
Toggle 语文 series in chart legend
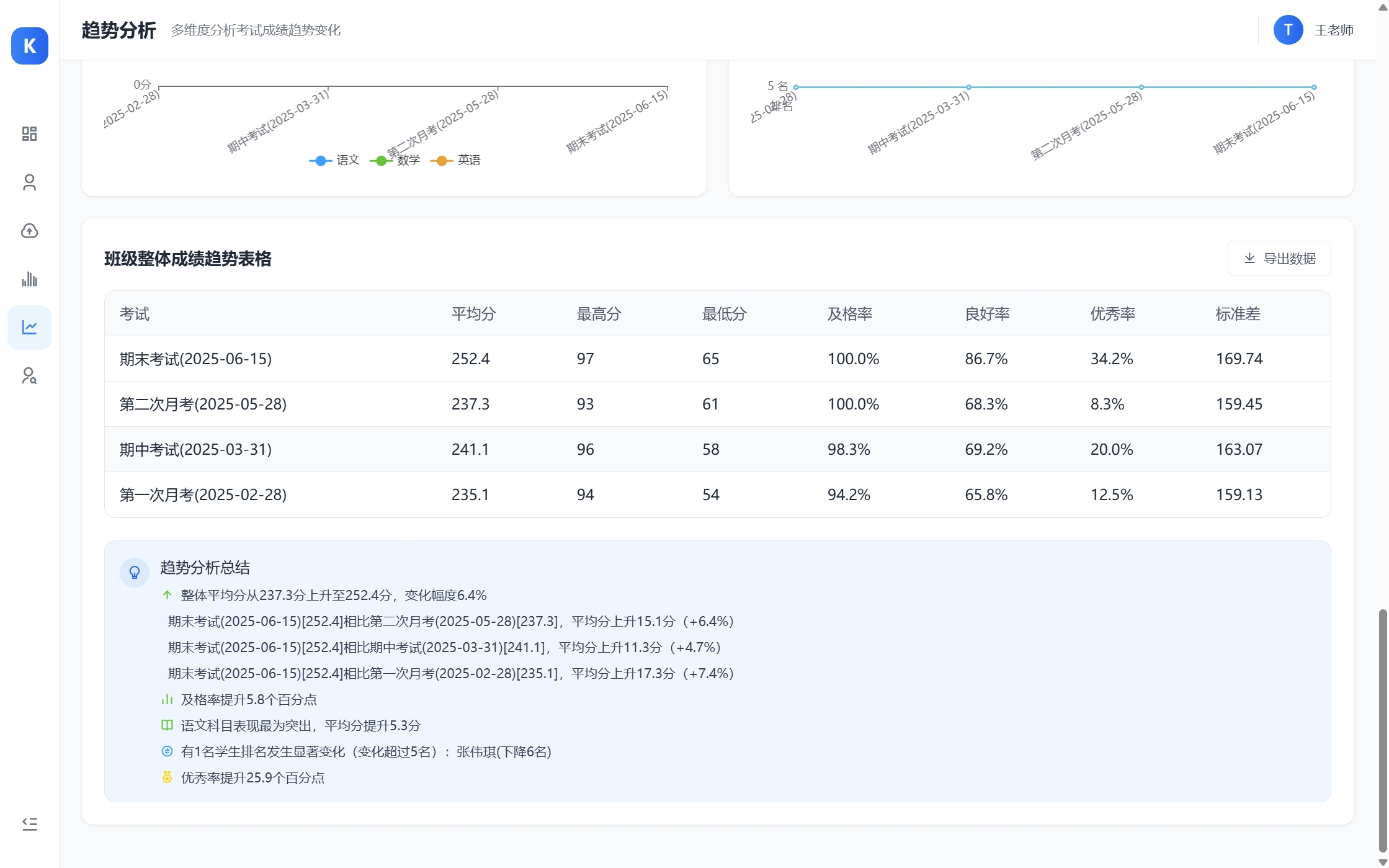(x=335, y=160)
